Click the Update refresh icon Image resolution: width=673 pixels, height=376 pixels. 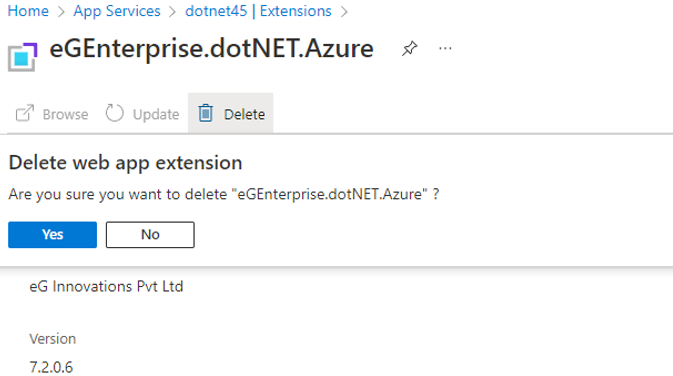click(x=115, y=113)
